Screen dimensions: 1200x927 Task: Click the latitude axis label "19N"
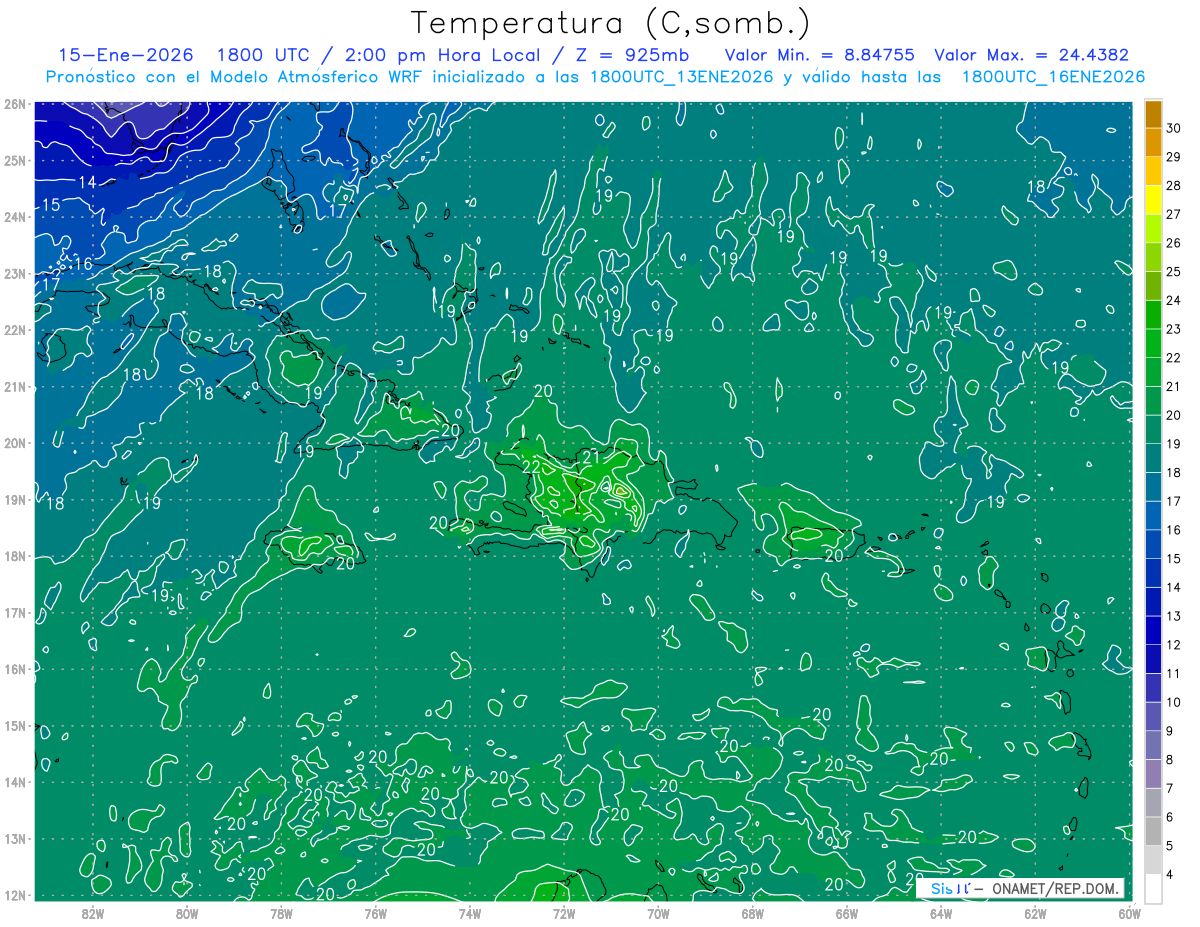point(14,500)
